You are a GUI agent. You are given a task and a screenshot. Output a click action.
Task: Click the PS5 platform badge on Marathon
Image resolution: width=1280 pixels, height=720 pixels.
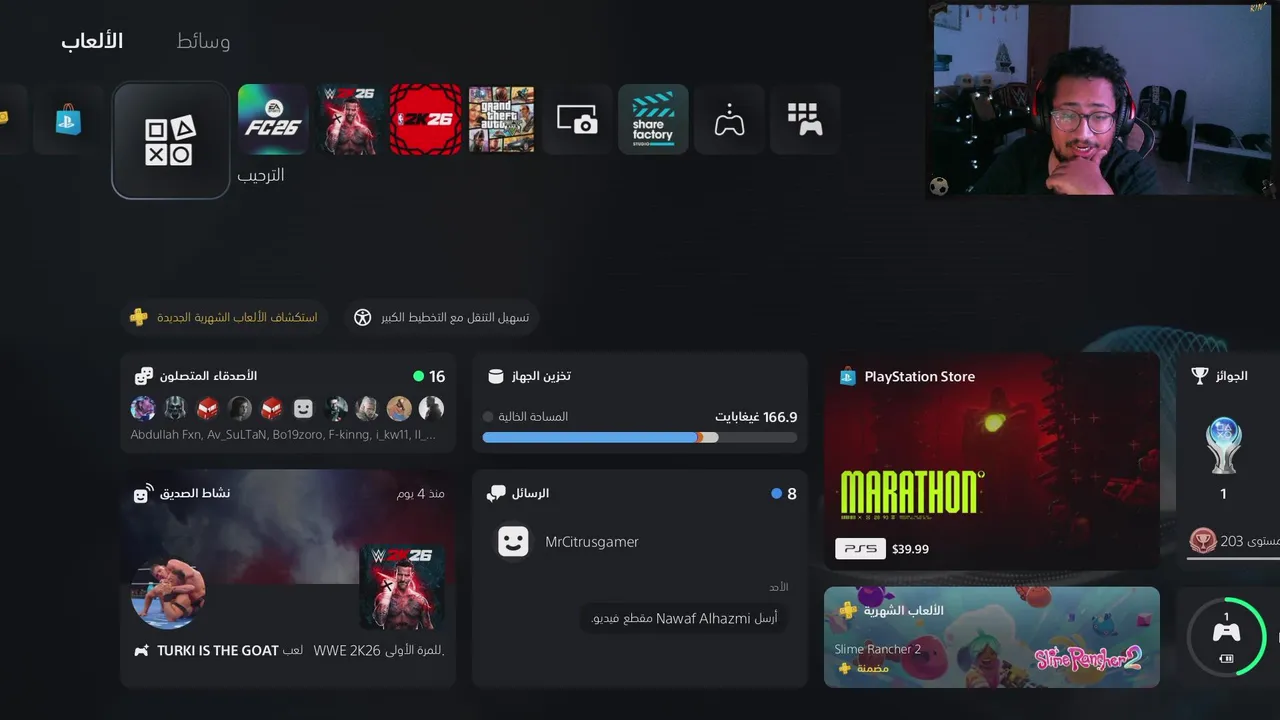tap(860, 549)
